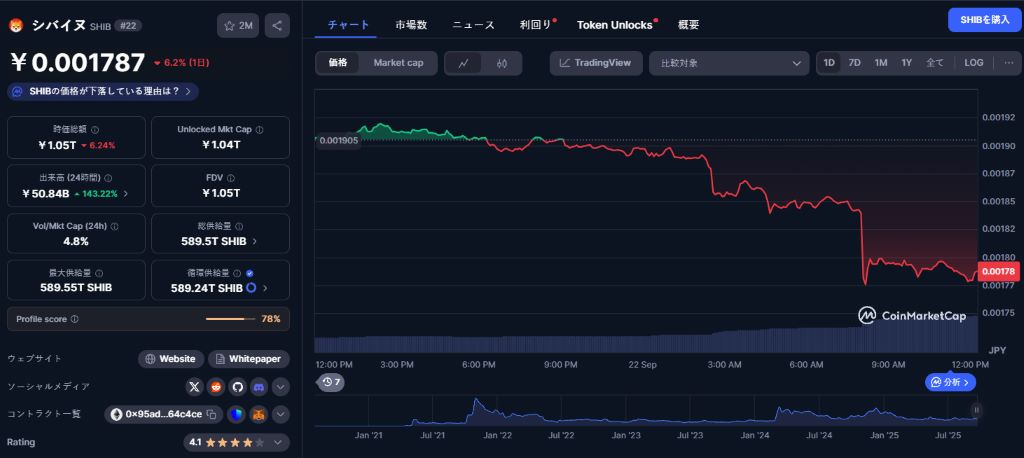
Task: Expand more social media links
Action: click(x=280, y=387)
